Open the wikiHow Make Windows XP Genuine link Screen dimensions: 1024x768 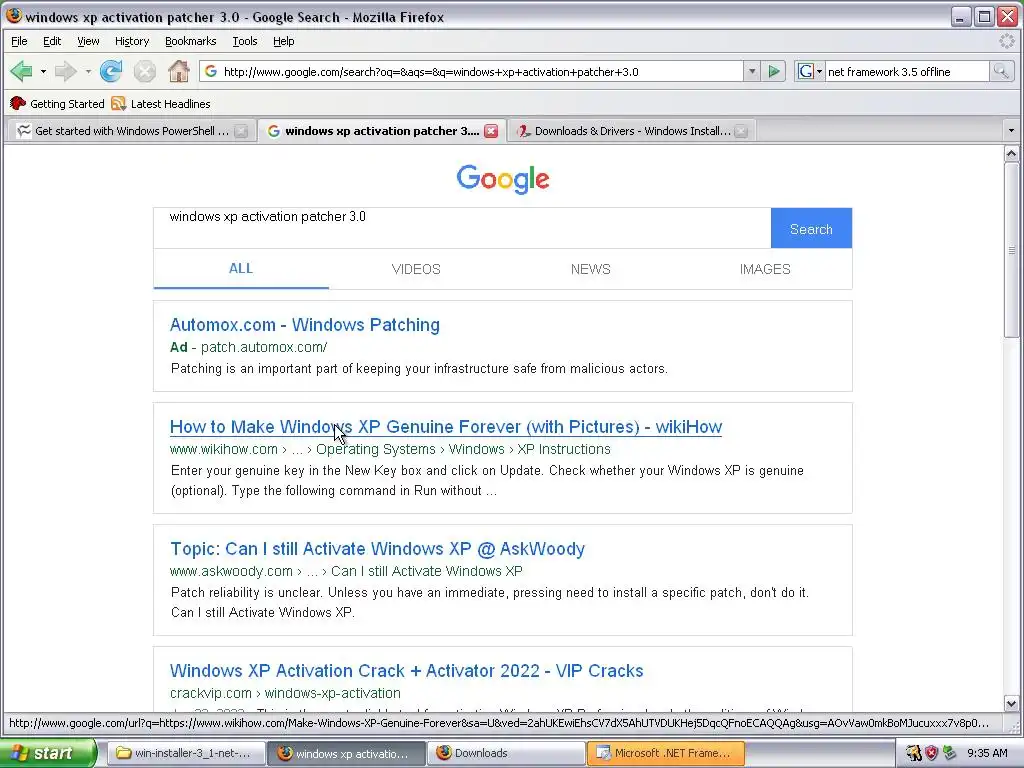click(x=445, y=426)
